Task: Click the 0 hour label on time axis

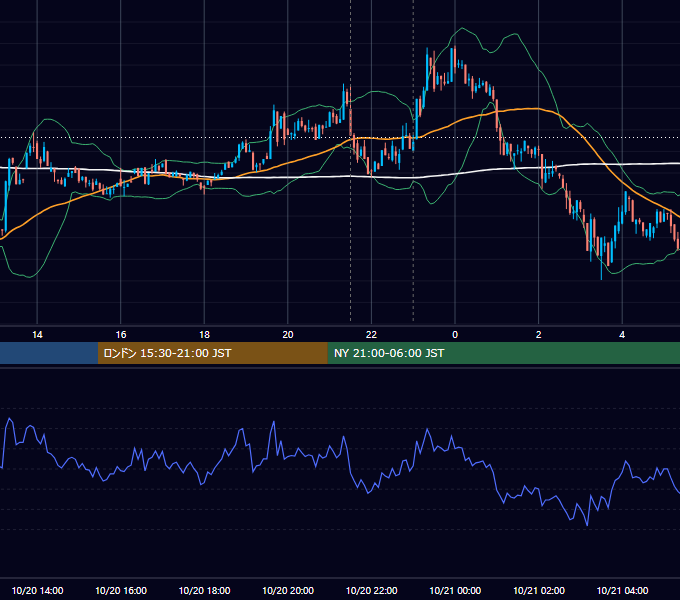Action: (x=455, y=335)
